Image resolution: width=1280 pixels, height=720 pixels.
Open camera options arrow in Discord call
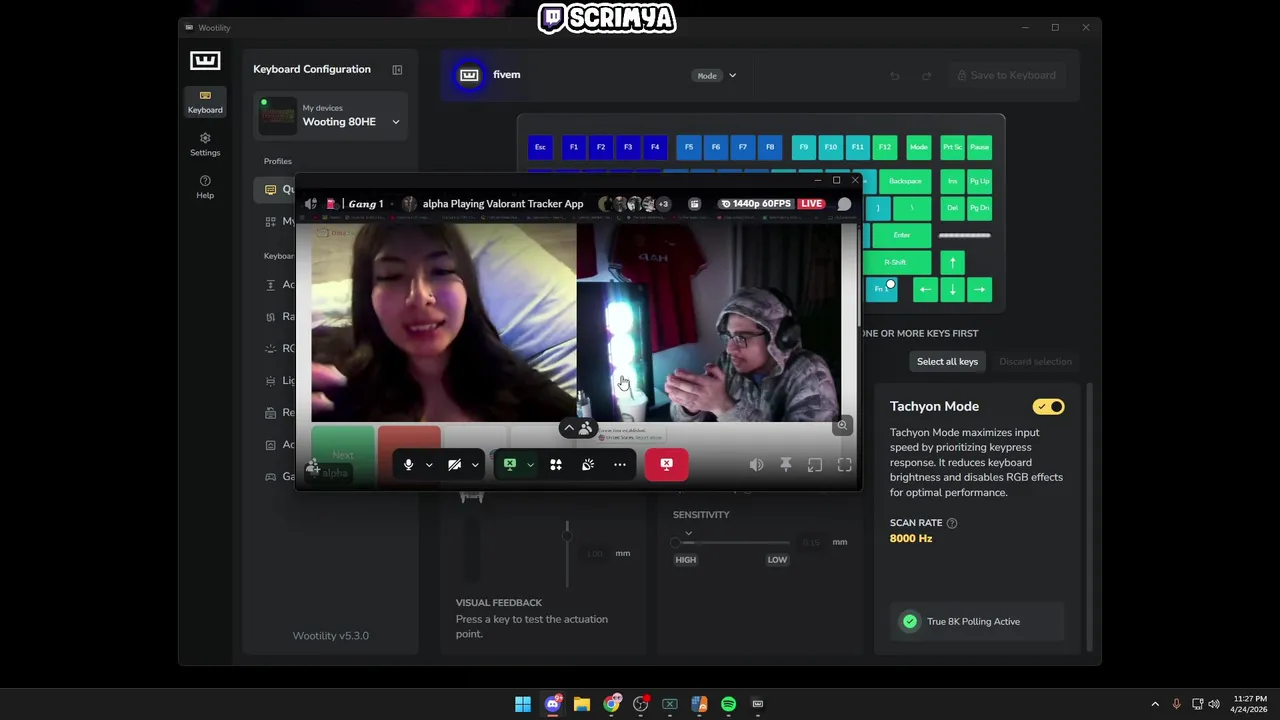point(475,465)
